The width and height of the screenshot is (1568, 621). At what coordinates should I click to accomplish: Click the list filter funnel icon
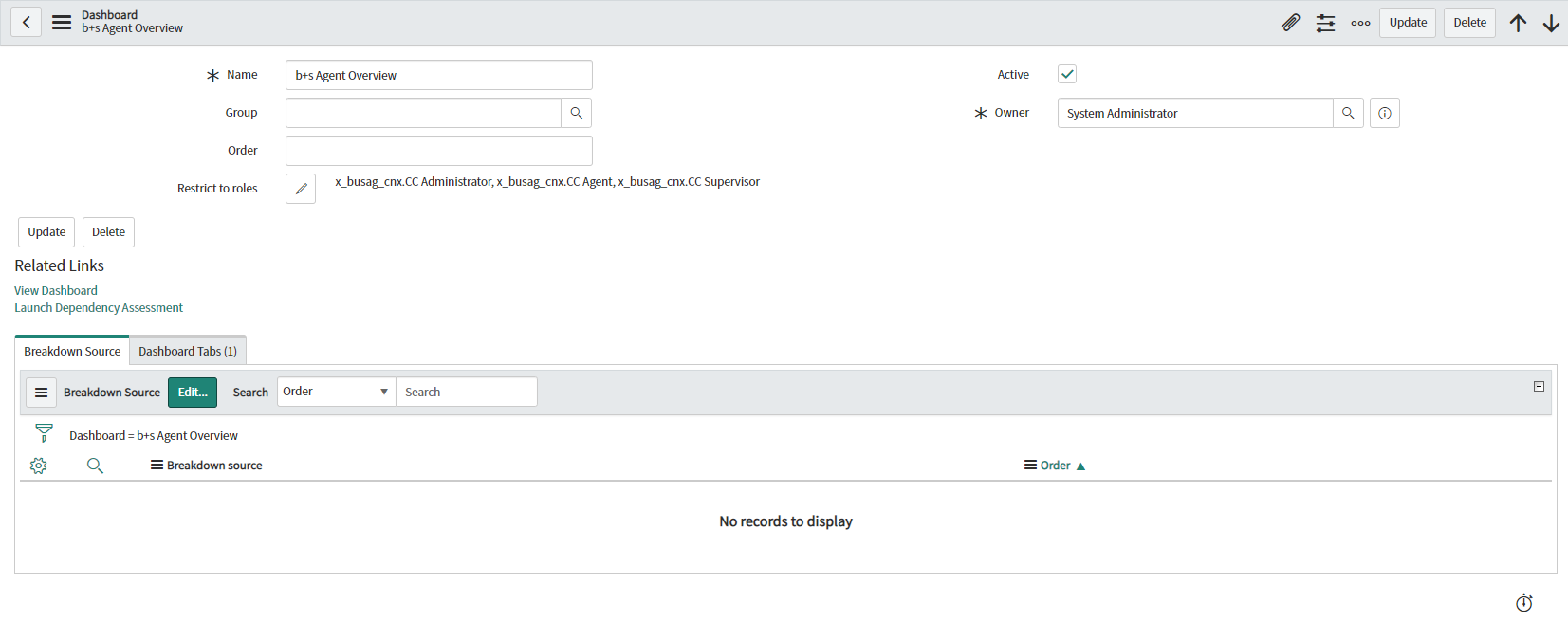pos(44,433)
